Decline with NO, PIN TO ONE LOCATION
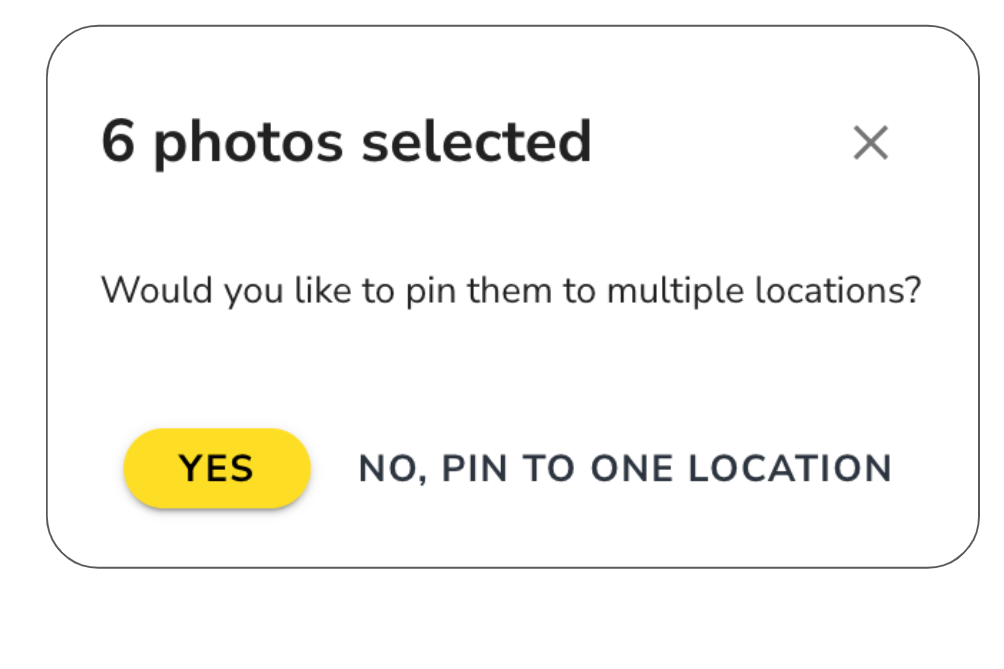This screenshot has width=1004, height=669. [625, 469]
